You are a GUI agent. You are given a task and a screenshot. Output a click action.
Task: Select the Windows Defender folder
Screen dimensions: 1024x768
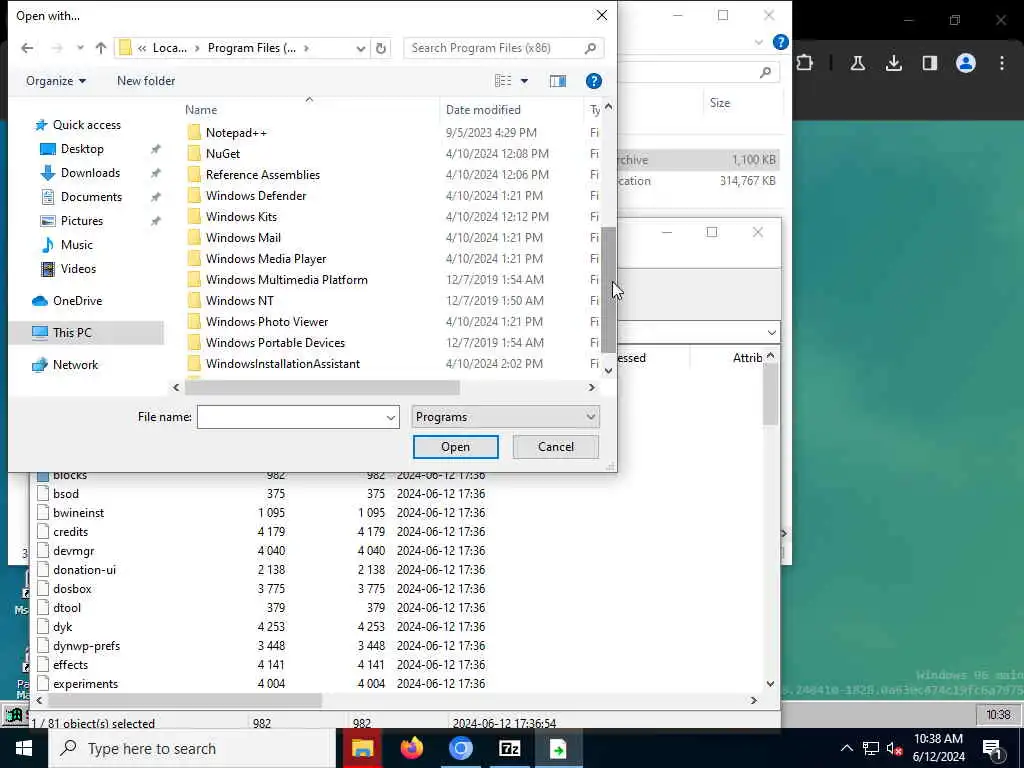[x=255, y=195]
